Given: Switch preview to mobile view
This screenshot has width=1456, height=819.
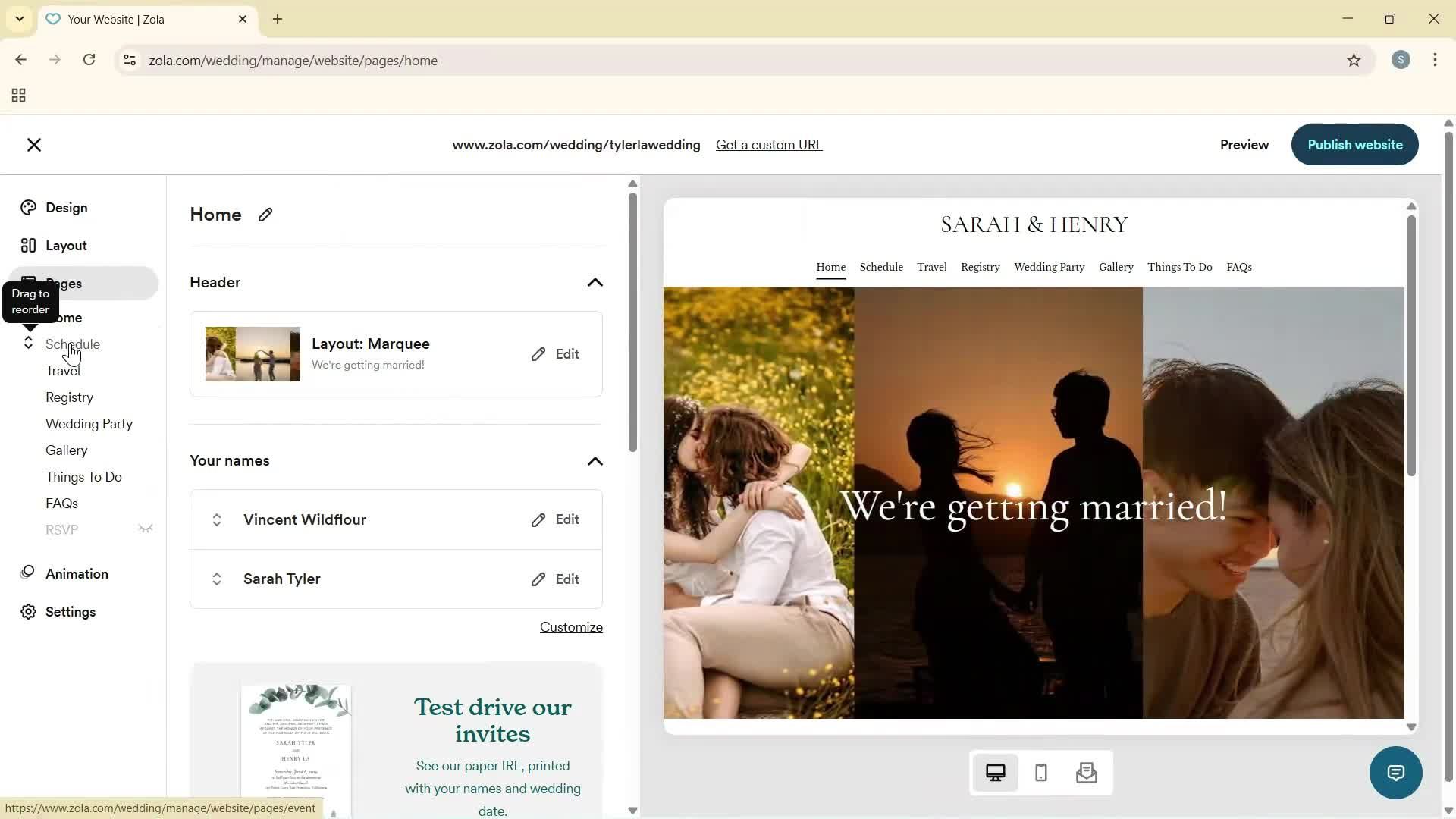Looking at the screenshot, I should click(x=1040, y=772).
